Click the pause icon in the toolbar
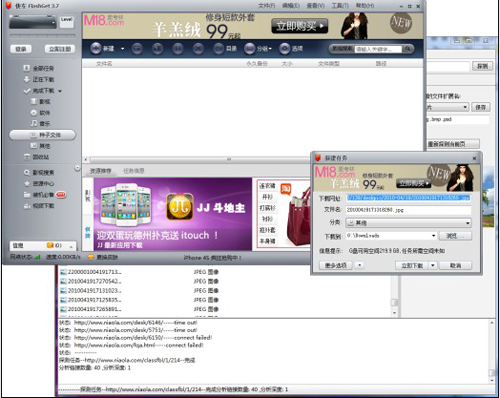 [x=178, y=49]
